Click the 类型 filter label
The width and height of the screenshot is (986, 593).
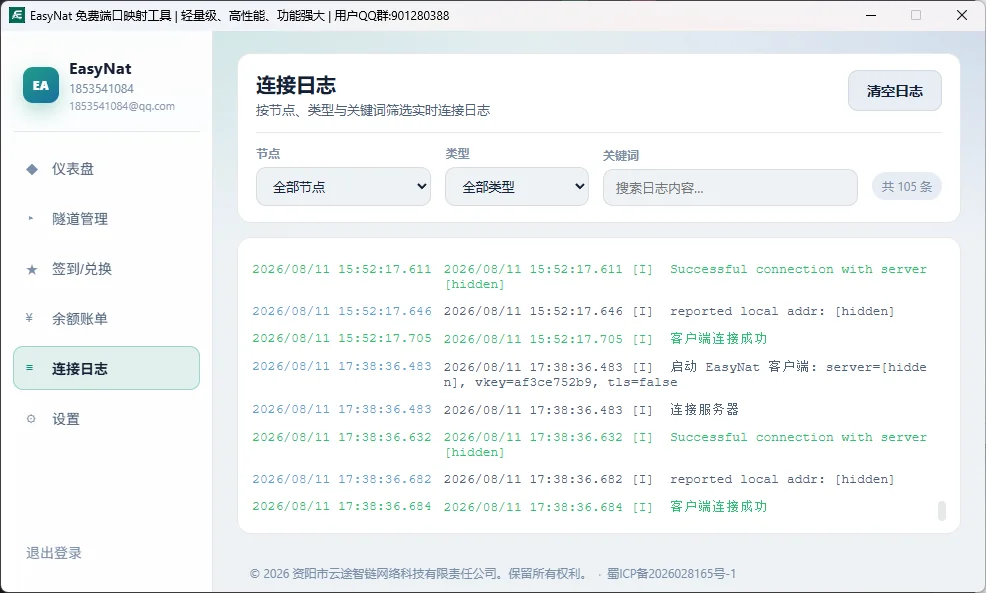coord(457,153)
